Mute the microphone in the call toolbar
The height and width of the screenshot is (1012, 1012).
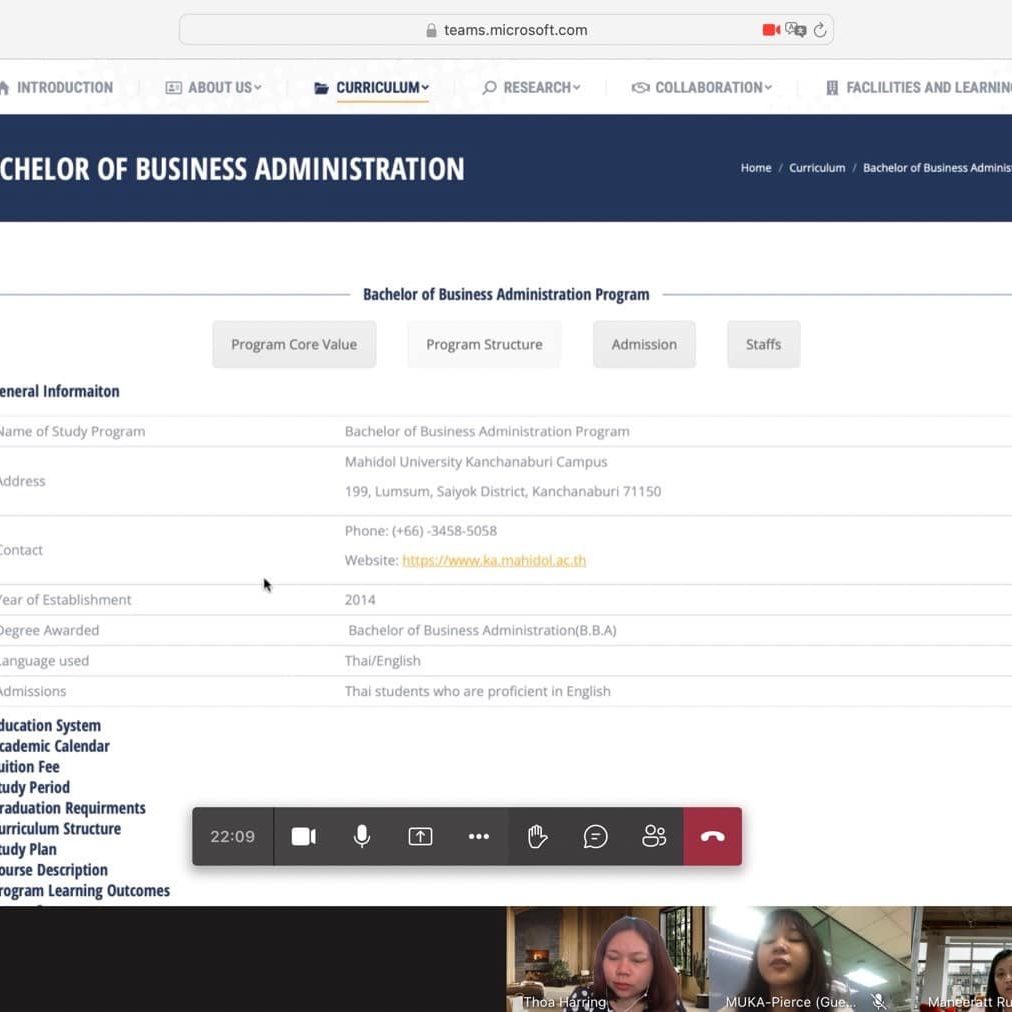click(362, 837)
